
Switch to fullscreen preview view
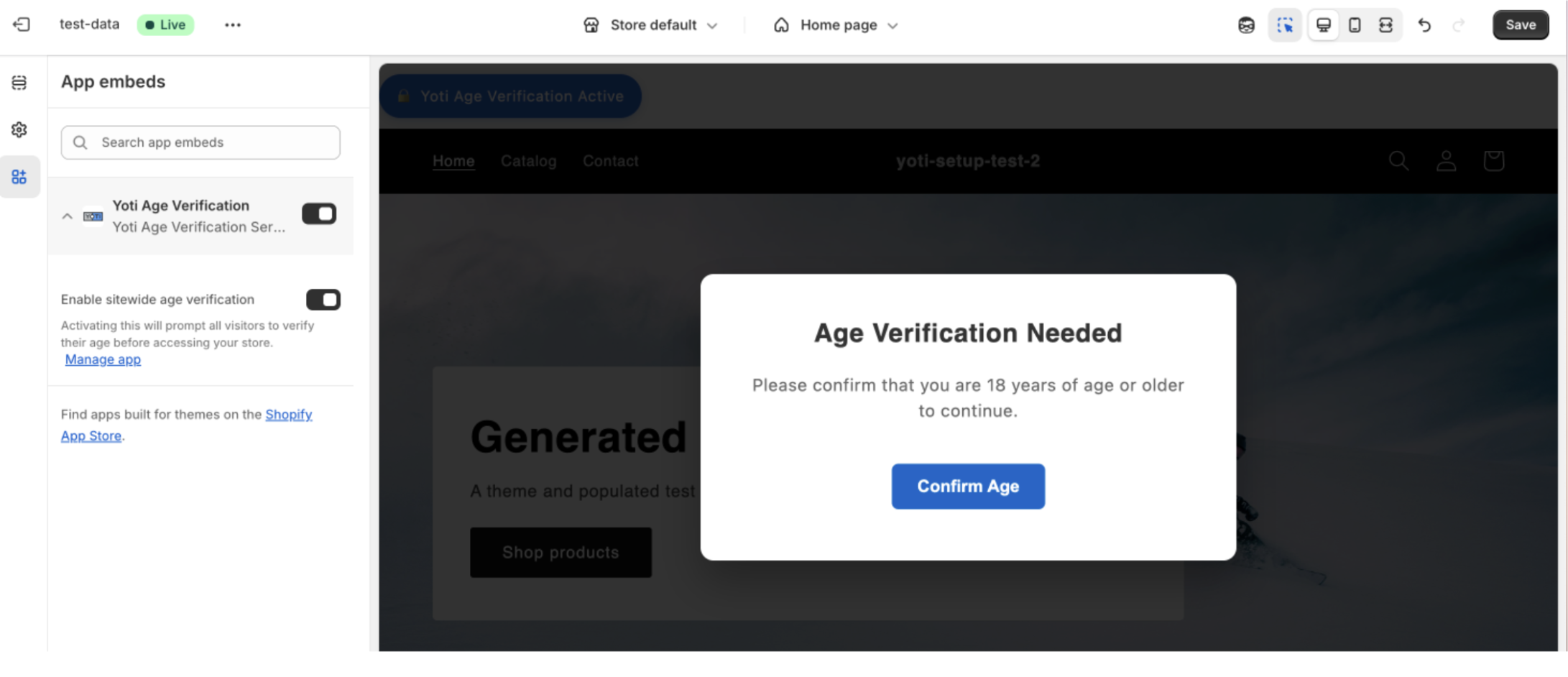point(1385,25)
